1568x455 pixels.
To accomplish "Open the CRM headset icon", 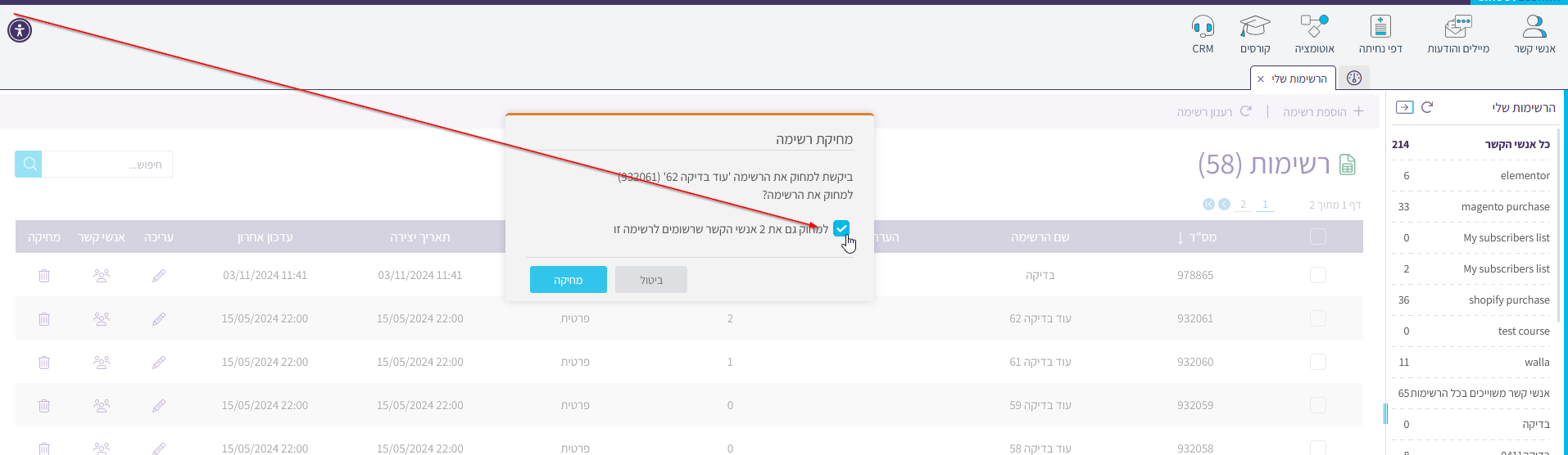I will (1203, 28).
